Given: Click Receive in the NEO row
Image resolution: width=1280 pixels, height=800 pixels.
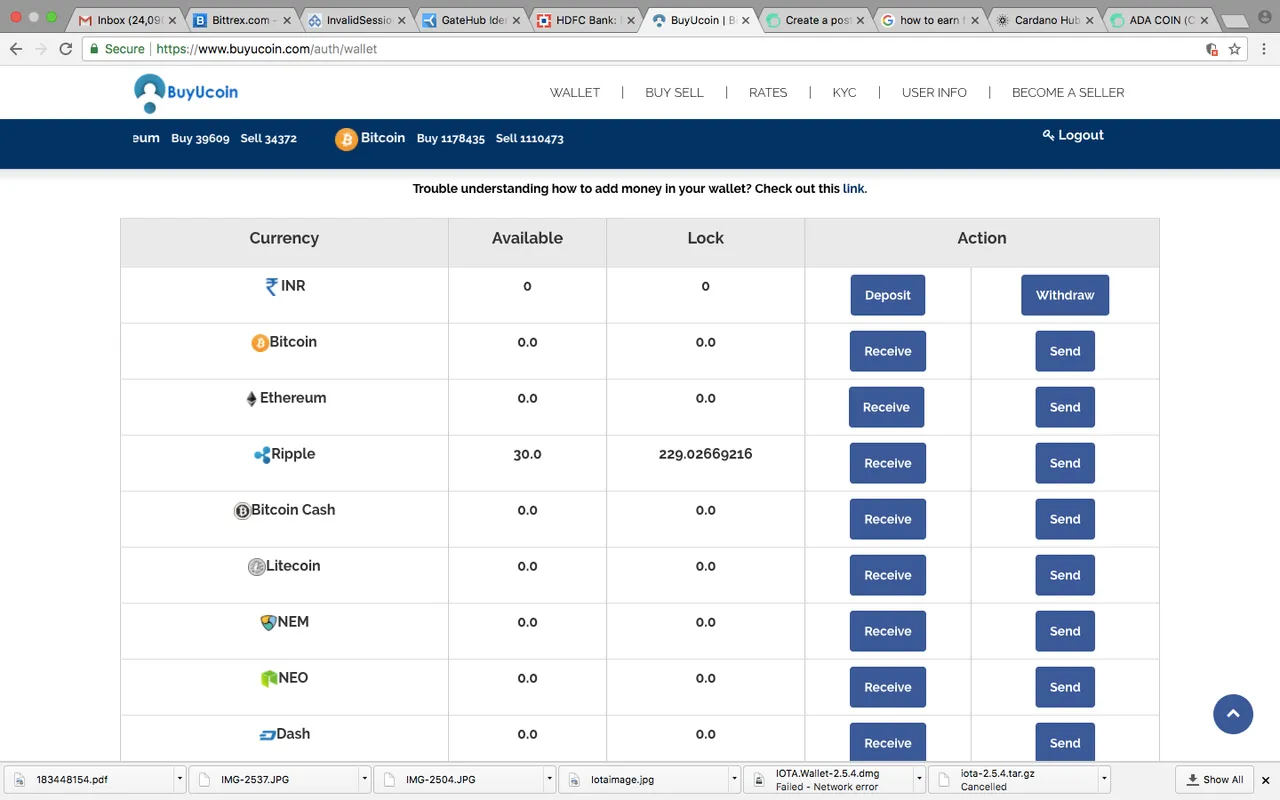Looking at the screenshot, I should 888,687.
